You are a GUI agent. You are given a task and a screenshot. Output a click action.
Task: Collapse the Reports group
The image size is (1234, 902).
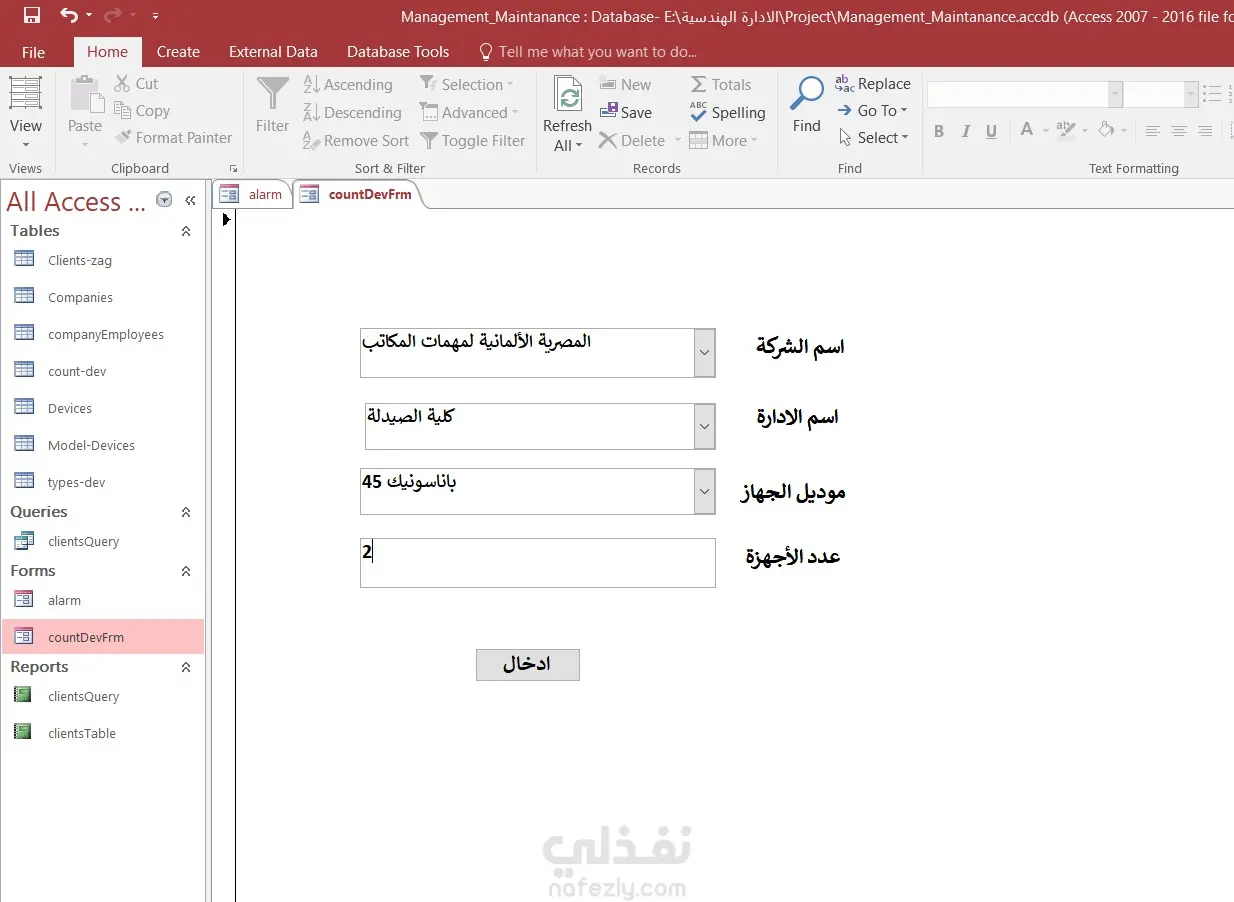pyautogui.click(x=185, y=667)
